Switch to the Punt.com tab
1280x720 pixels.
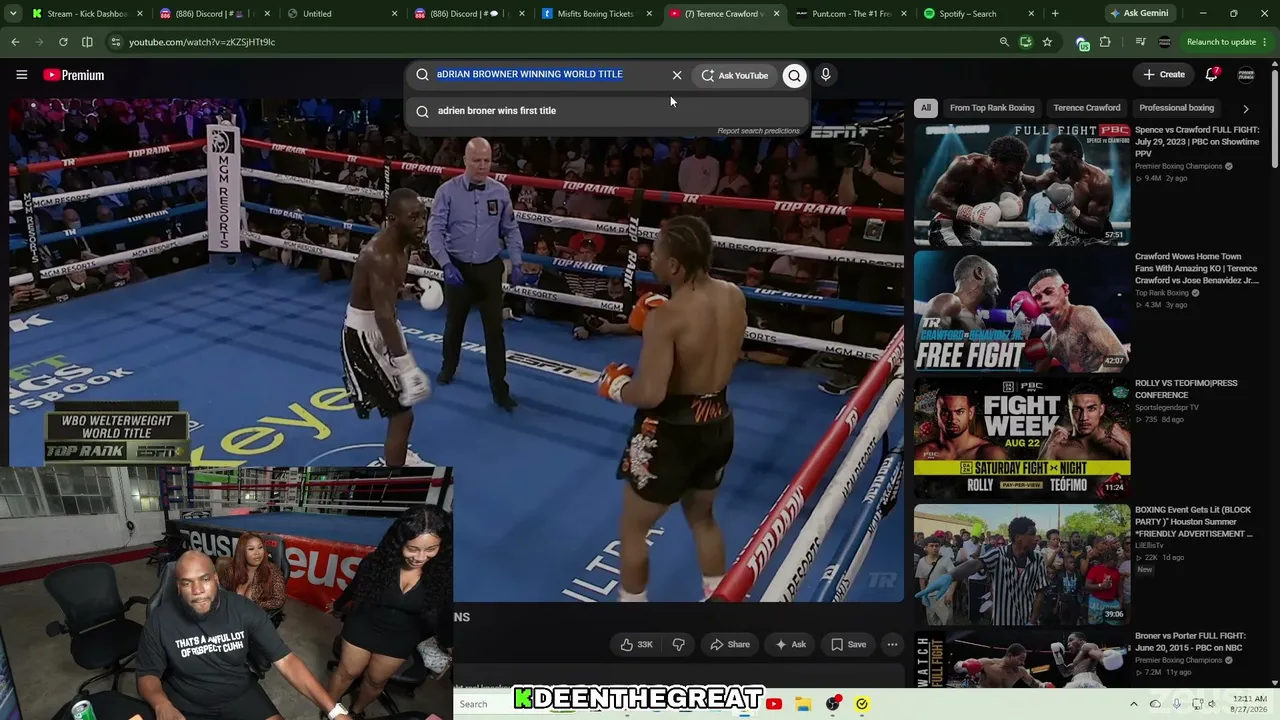click(851, 14)
